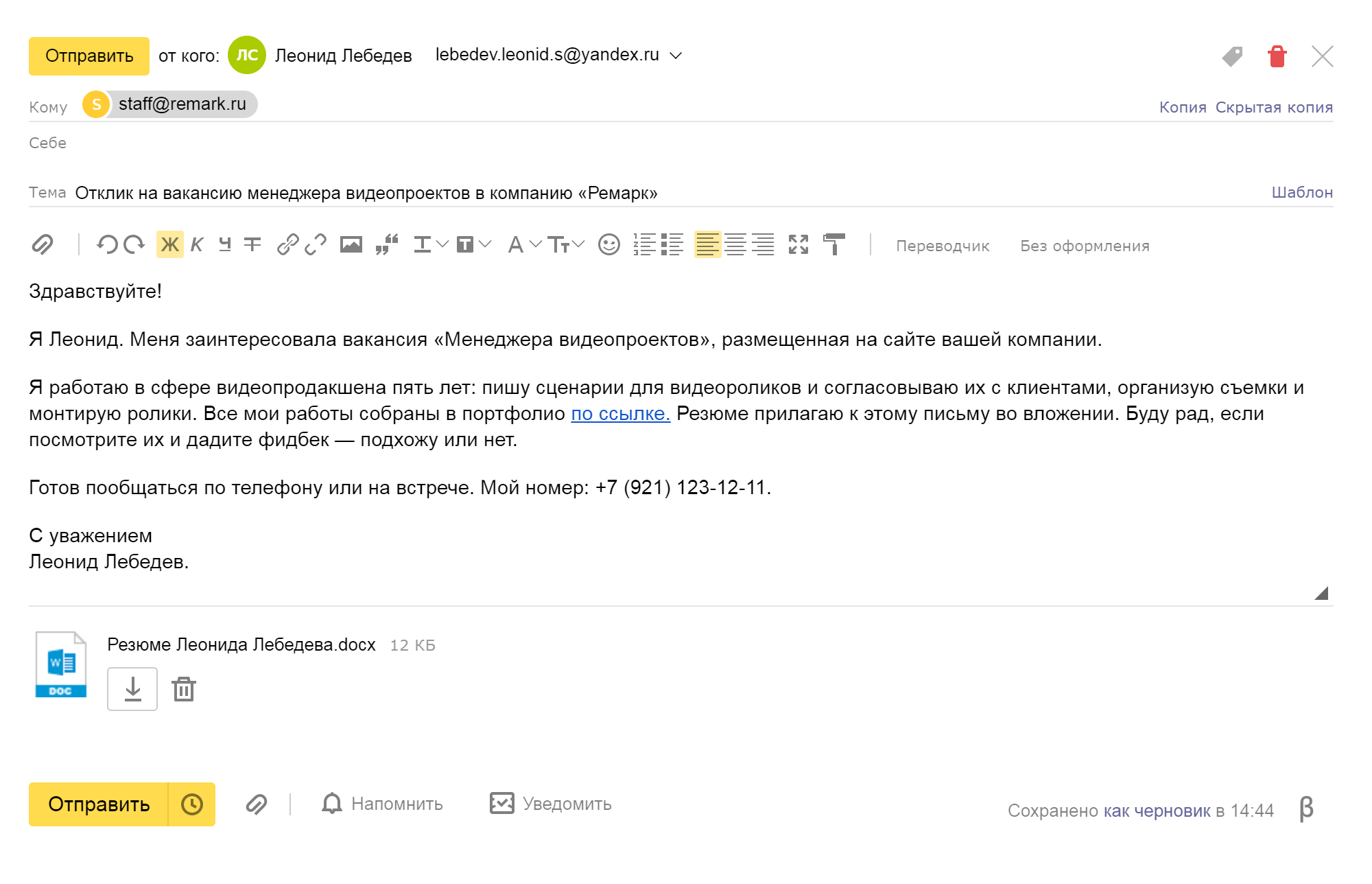The image size is (1372, 884).
Task: Open the по ссылке portfolio link
Action: pyautogui.click(x=620, y=414)
